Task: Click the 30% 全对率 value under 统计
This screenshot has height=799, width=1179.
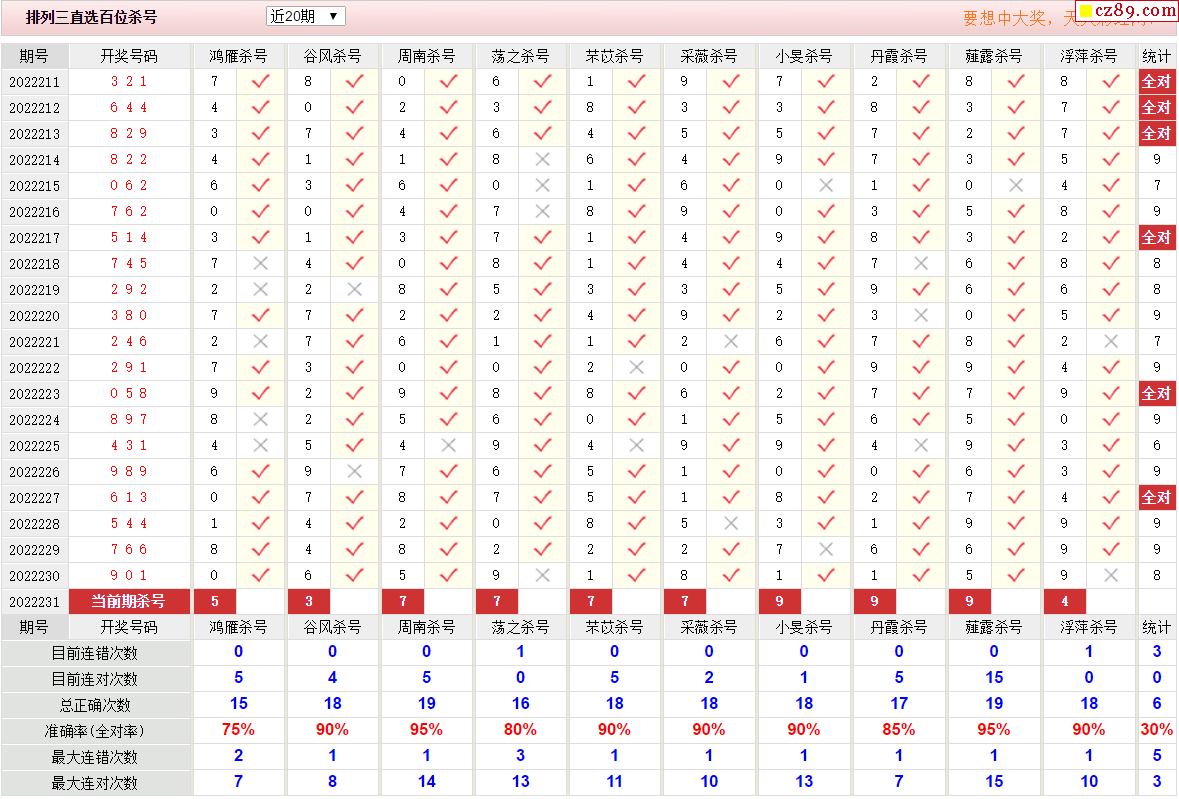Action: [1156, 730]
